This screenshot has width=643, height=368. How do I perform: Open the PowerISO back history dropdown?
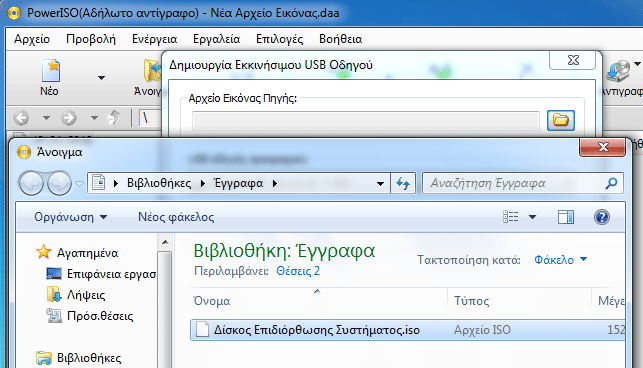pos(46,118)
